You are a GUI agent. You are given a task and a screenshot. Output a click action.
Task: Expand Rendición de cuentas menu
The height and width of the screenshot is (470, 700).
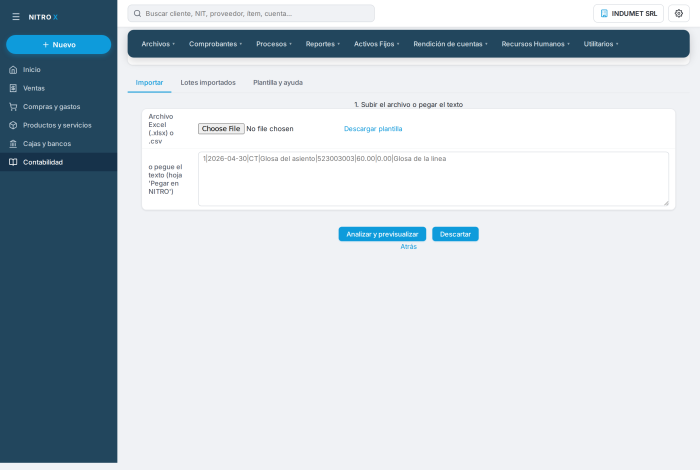click(450, 44)
